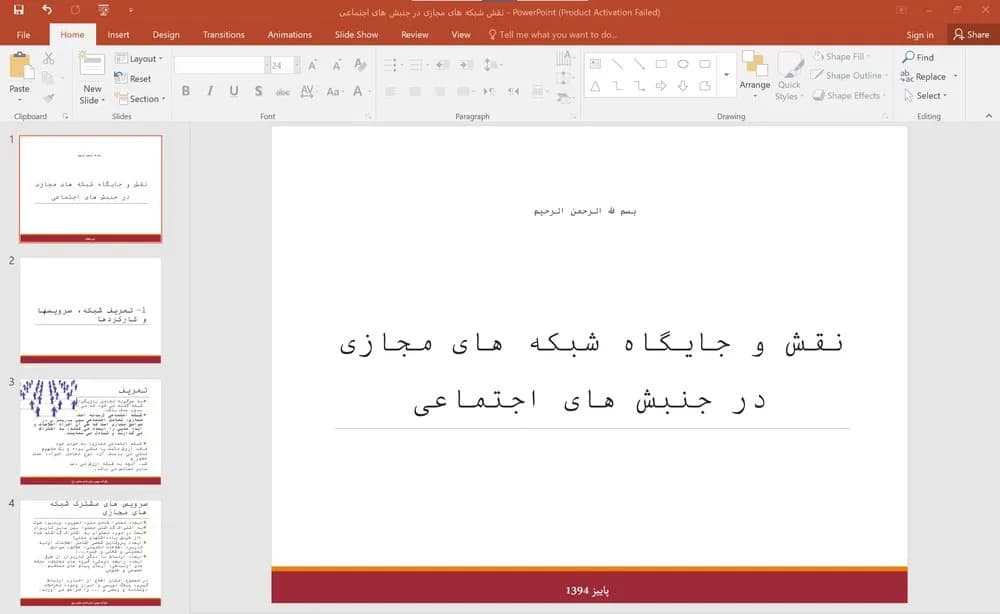The height and width of the screenshot is (614, 1000).
Task: Click Sign in
Action: click(920, 35)
